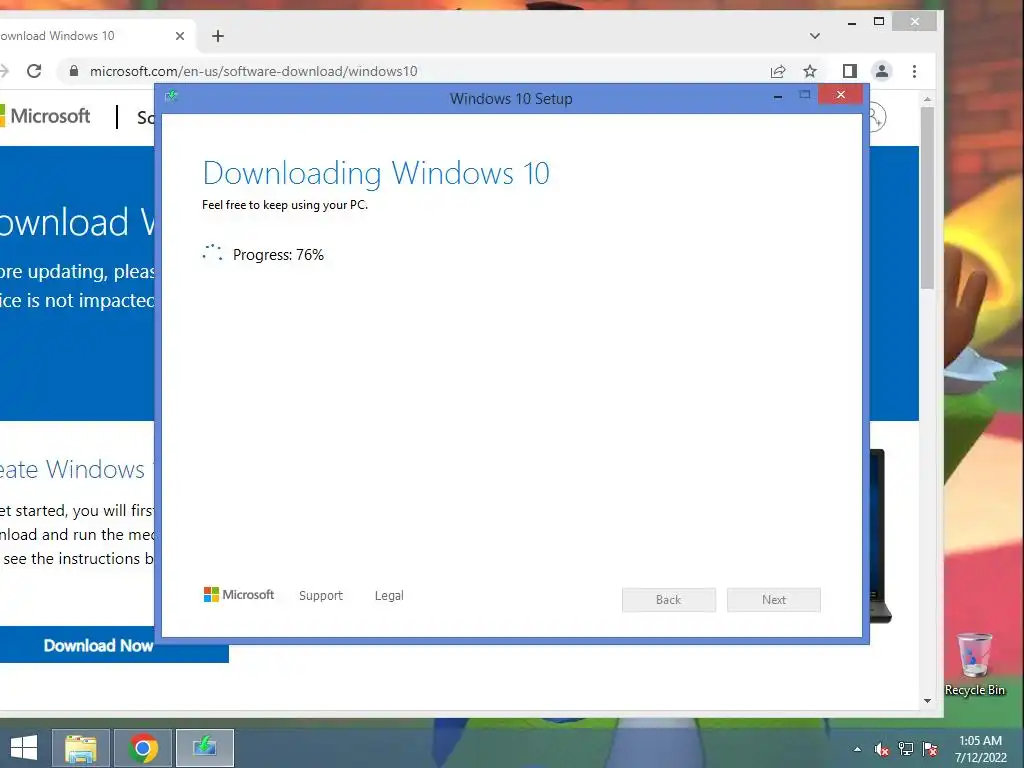Minimize the Chrome window

(852, 23)
